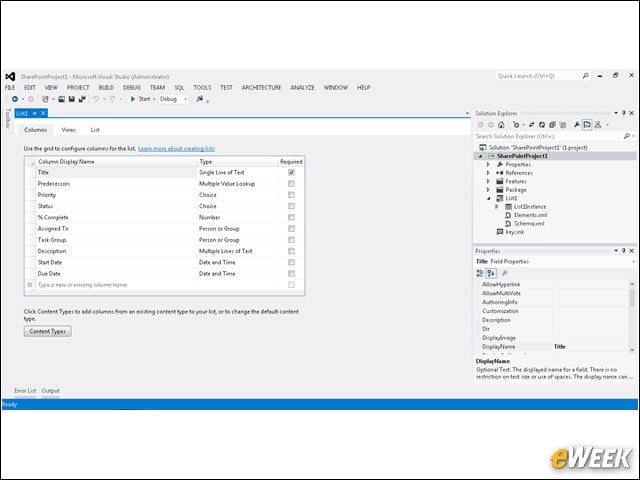
Task: Open the collapsed Toolbox side panel
Action: (7, 118)
